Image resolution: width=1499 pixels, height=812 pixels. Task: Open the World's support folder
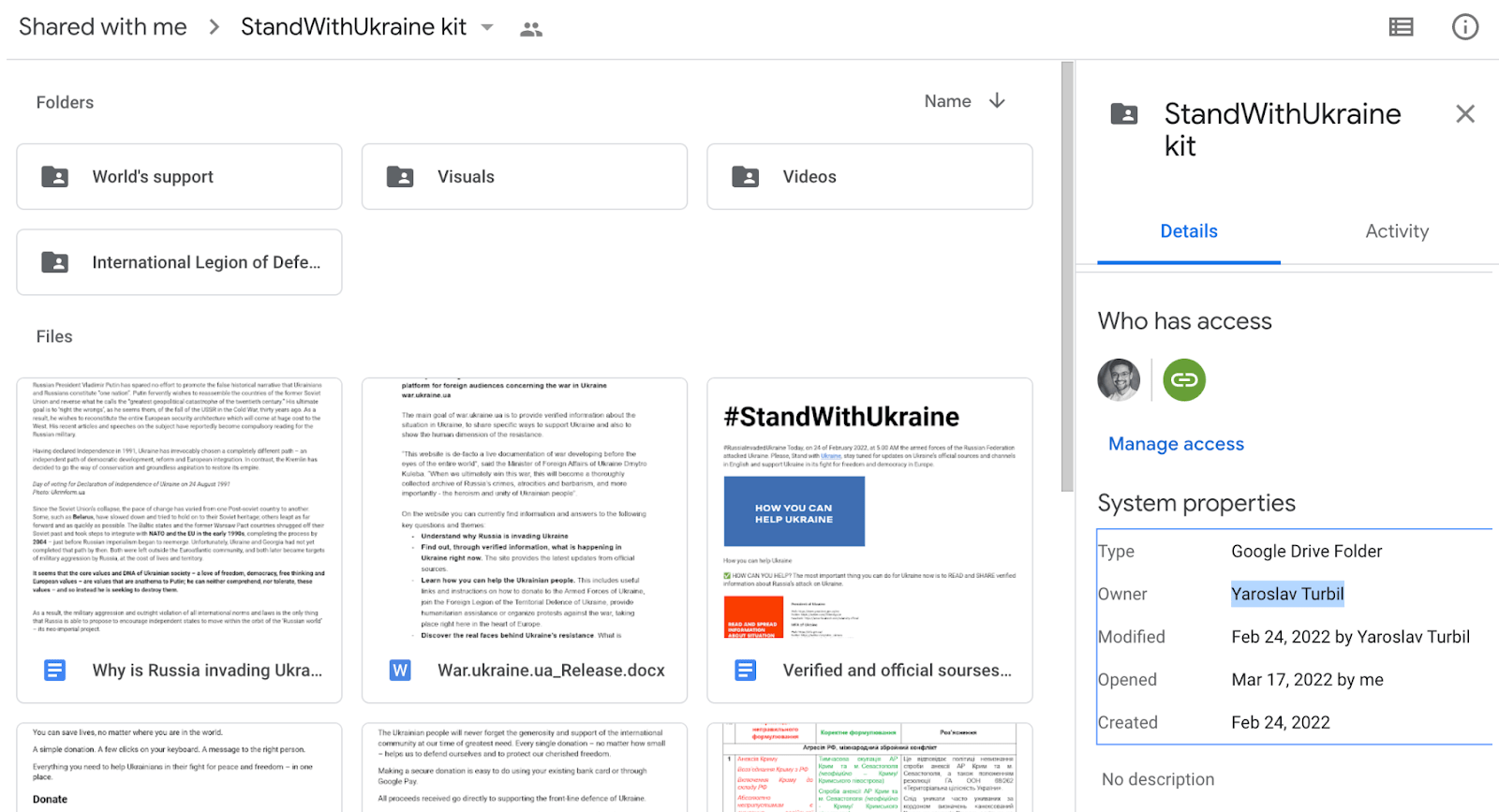pos(179,176)
